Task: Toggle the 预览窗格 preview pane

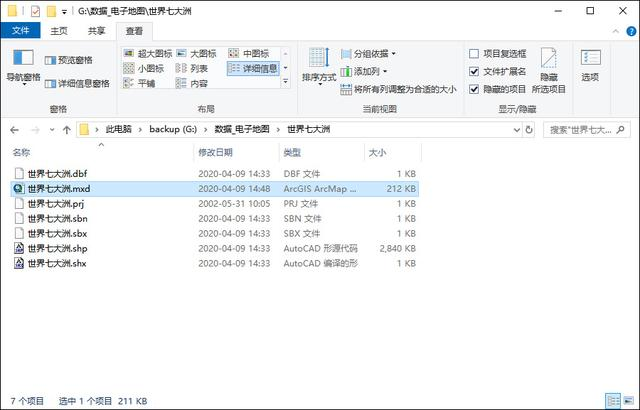Action: (69, 60)
